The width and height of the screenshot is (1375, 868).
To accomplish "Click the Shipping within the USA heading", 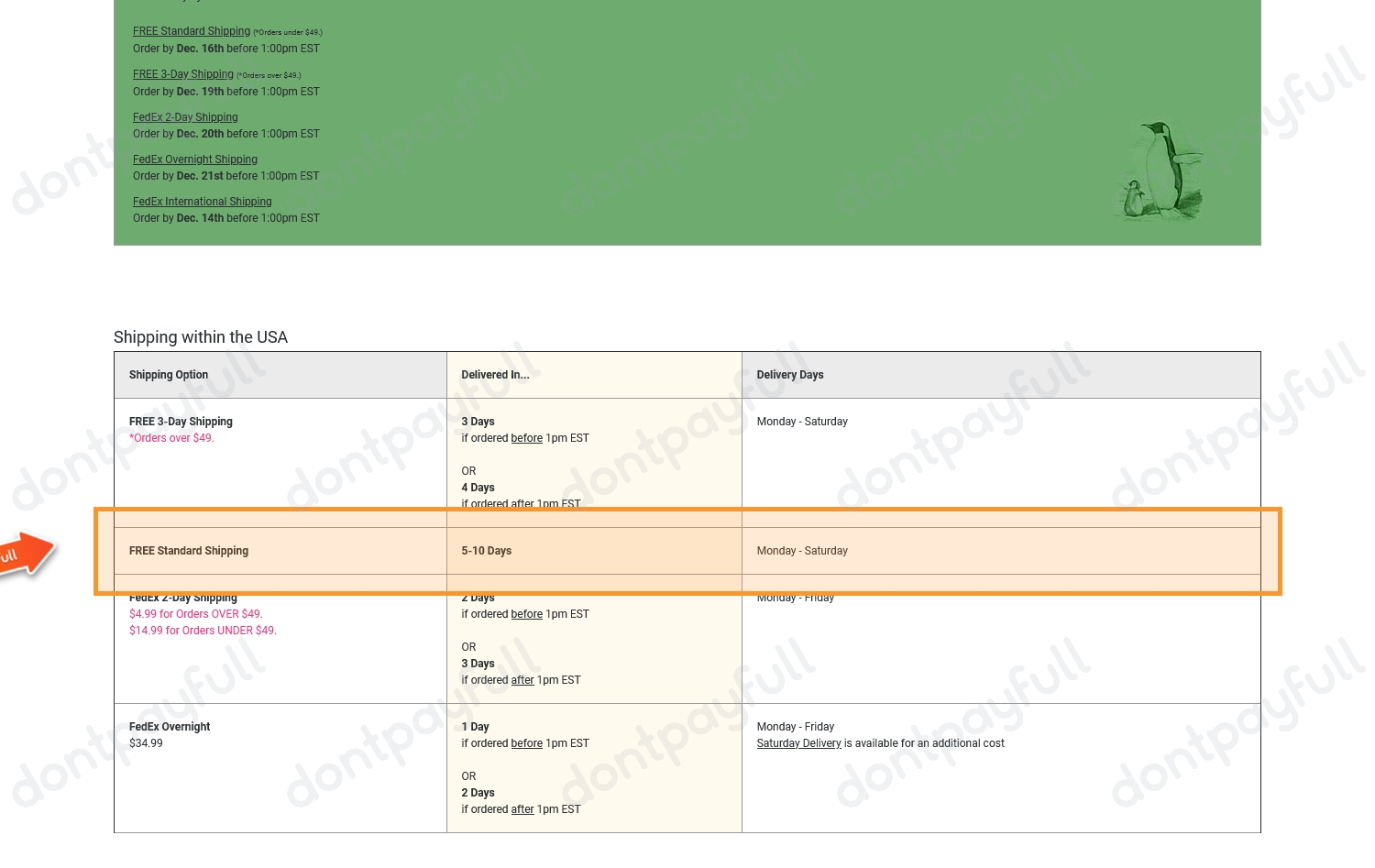I will (201, 337).
